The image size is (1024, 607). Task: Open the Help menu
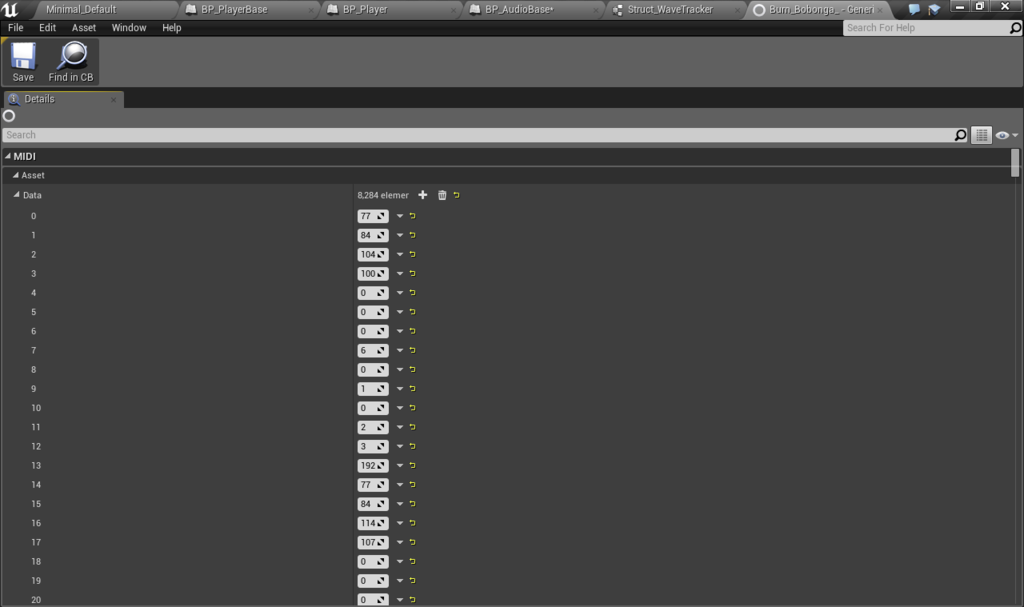pyautogui.click(x=172, y=27)
